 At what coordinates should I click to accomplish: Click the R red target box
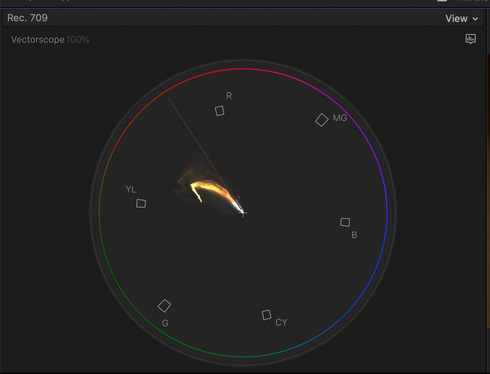tap(219, 111)
